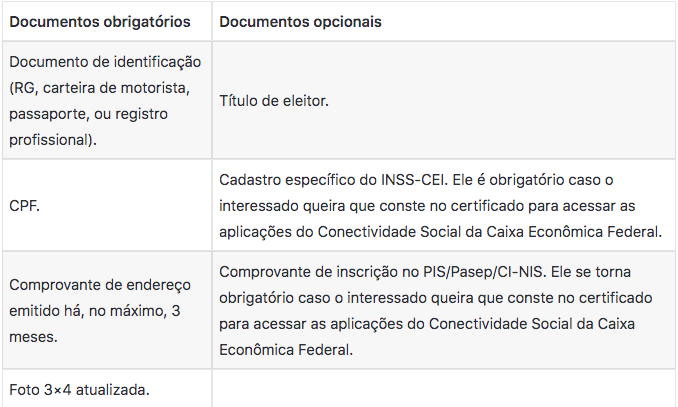Click the text 'Conectividade Social da Caixa Econômica Federal.' in the CPF row
Image resolution: width=678 pixels, height=407 pixels.
(490, 232)
